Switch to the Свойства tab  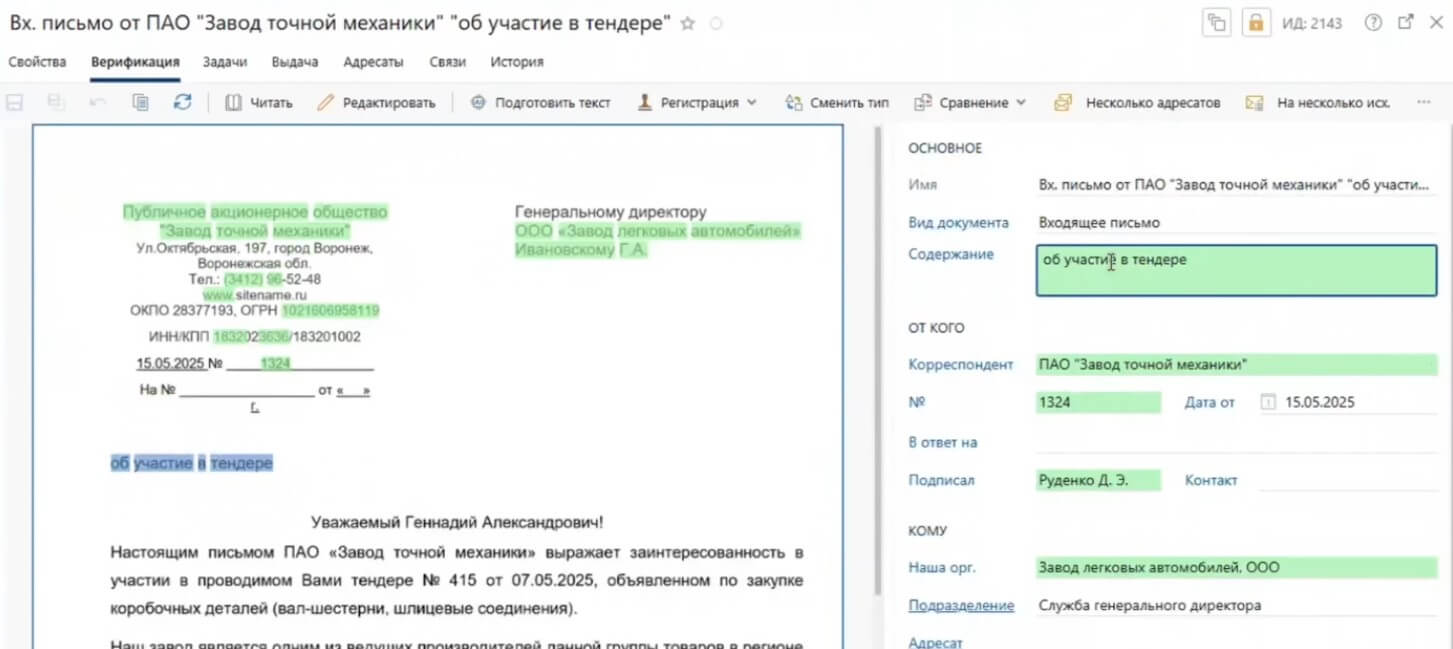point(37,62)
